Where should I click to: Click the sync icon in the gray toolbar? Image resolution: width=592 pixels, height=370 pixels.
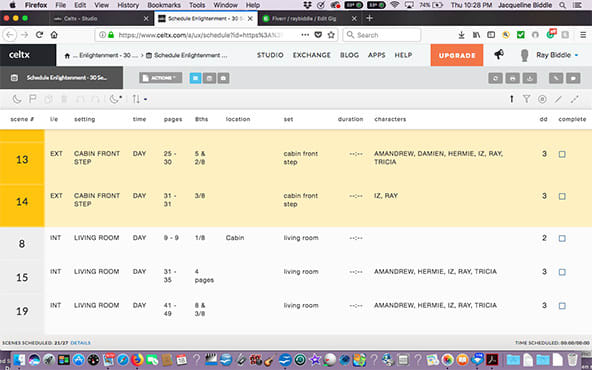(x=495, y=78)
